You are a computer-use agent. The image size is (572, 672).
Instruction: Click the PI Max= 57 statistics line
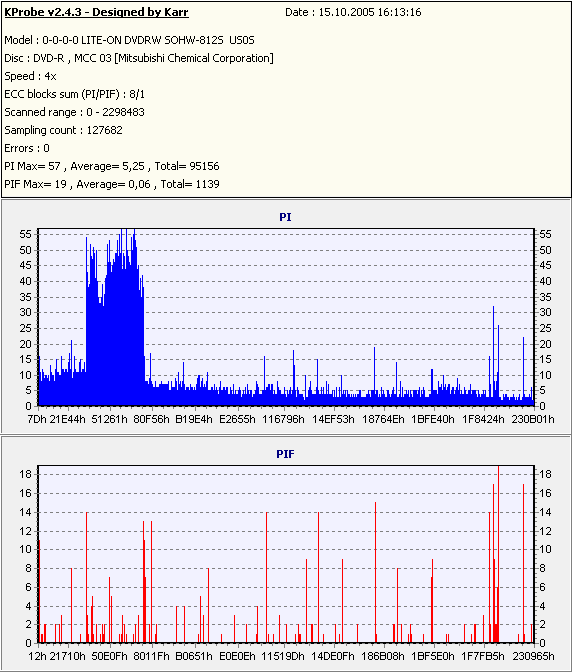pyautogui.click(x=112, y=166)
